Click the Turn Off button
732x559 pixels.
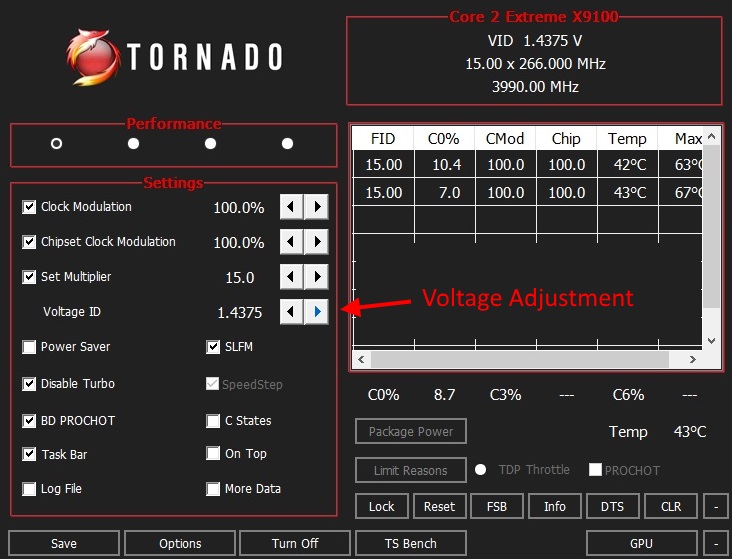[295, 543]
